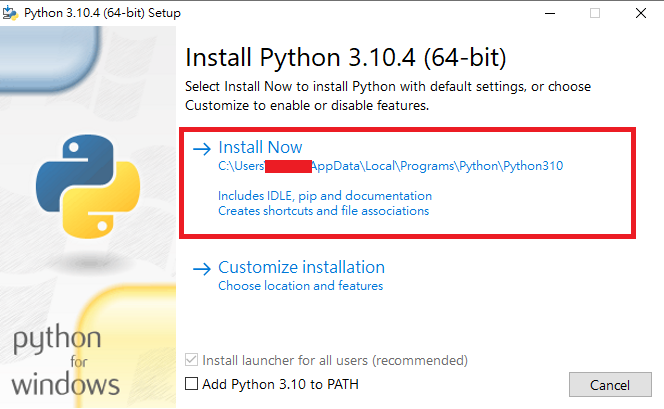Click the arrow icon beside Customize installation
Image resolution: width=664 pixels, height=409 pixels.
click(201, 268)
